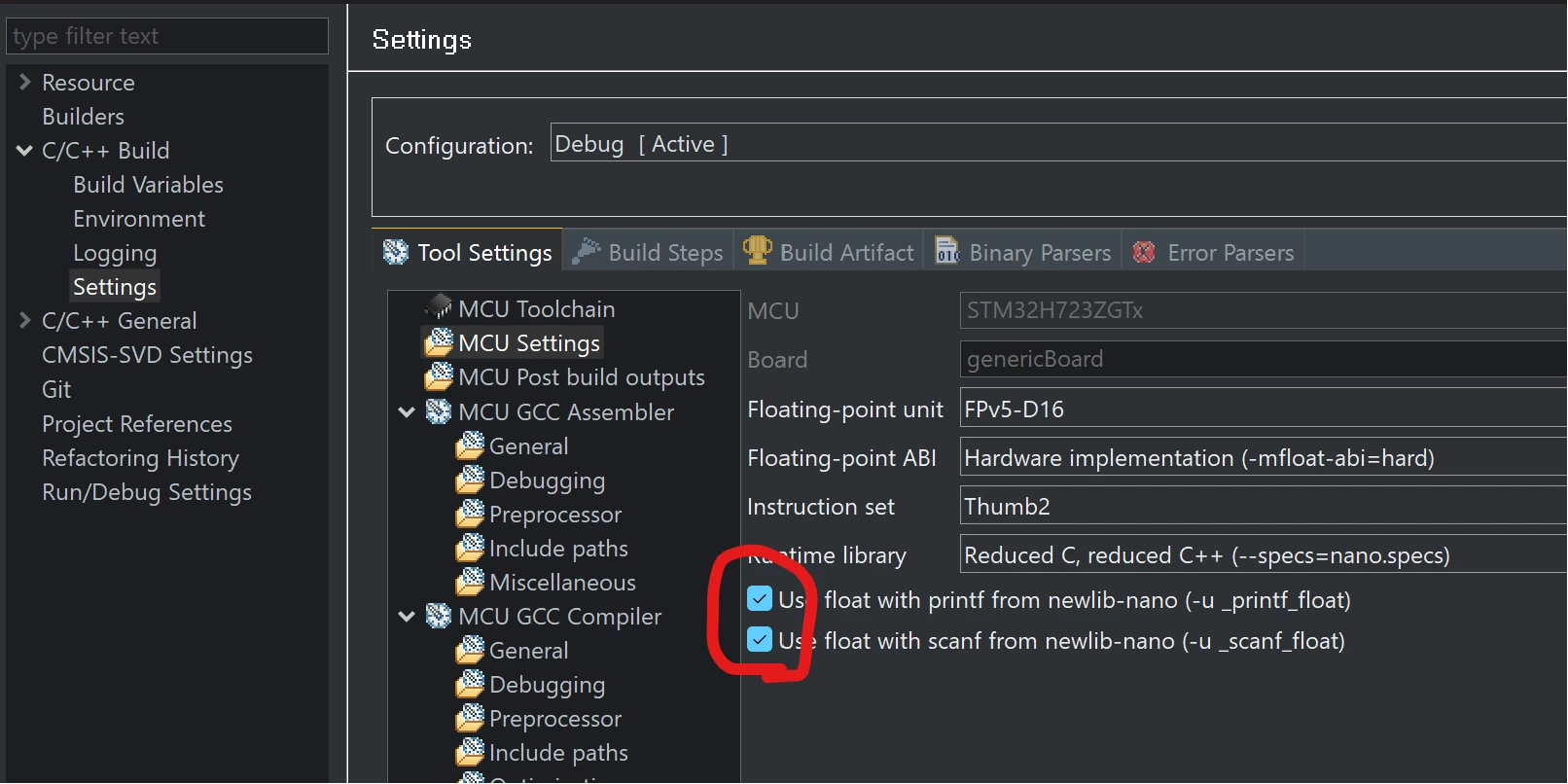Open the Floating-point ABI dropdown
The height and width of the screenshot is (784, 1568).
coord(1263,457)
